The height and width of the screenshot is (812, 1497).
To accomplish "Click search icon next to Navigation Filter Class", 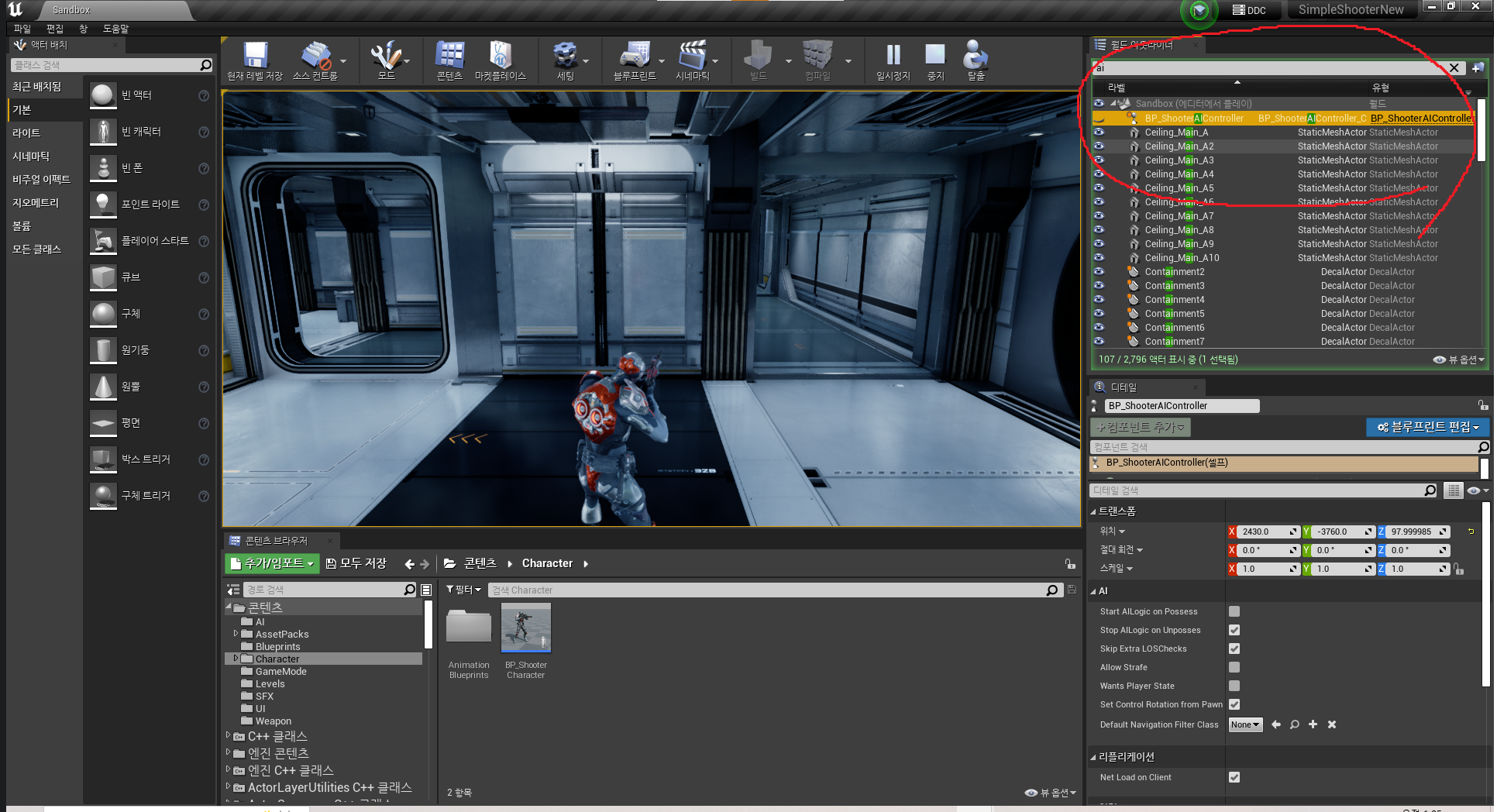I will click(1294, 724).
